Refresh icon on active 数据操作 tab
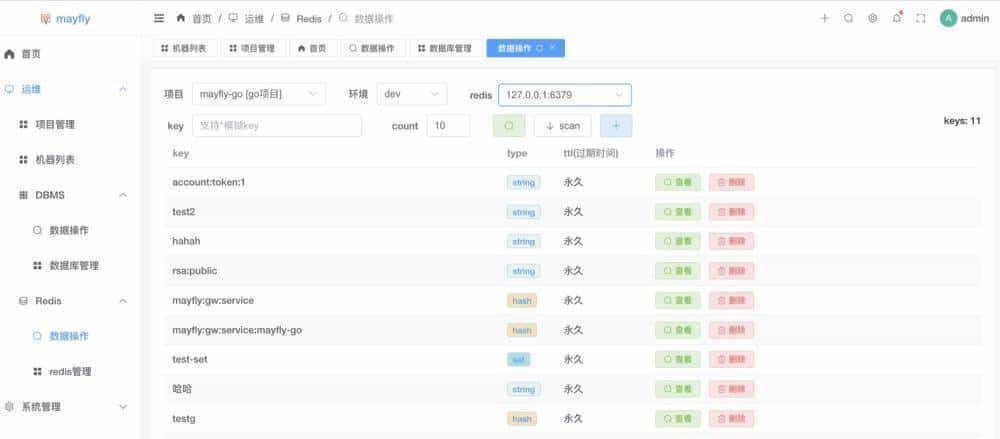 pos(540,48)
